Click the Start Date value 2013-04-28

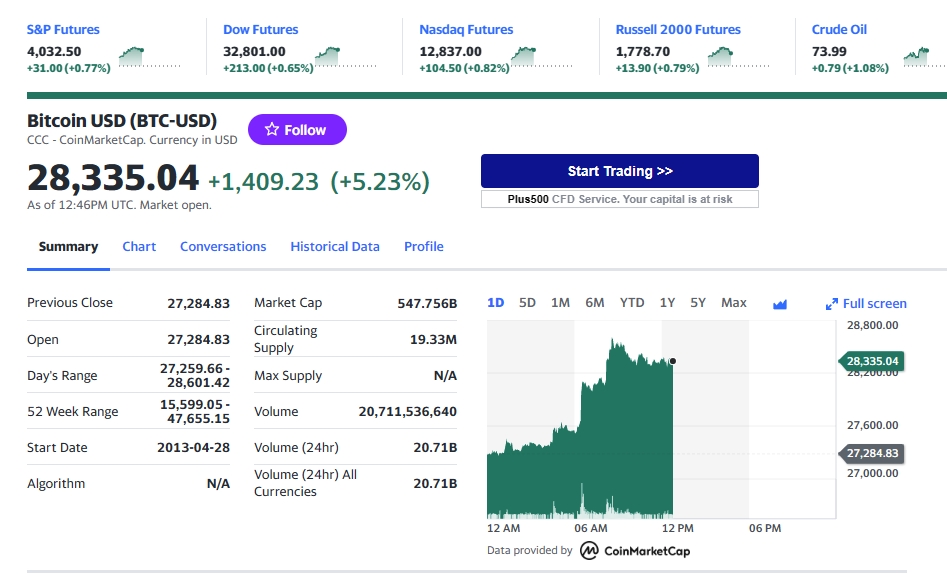pos(193,448)
